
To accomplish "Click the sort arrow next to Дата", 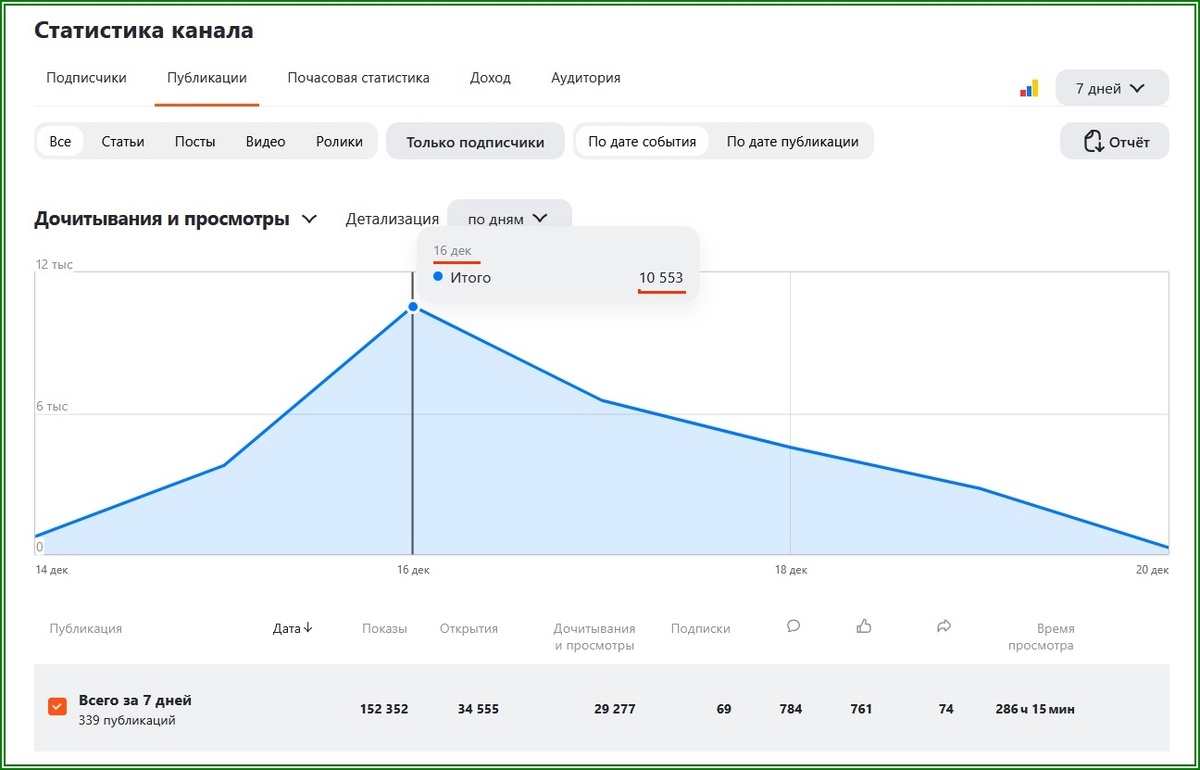I will [x=308, y=628].
